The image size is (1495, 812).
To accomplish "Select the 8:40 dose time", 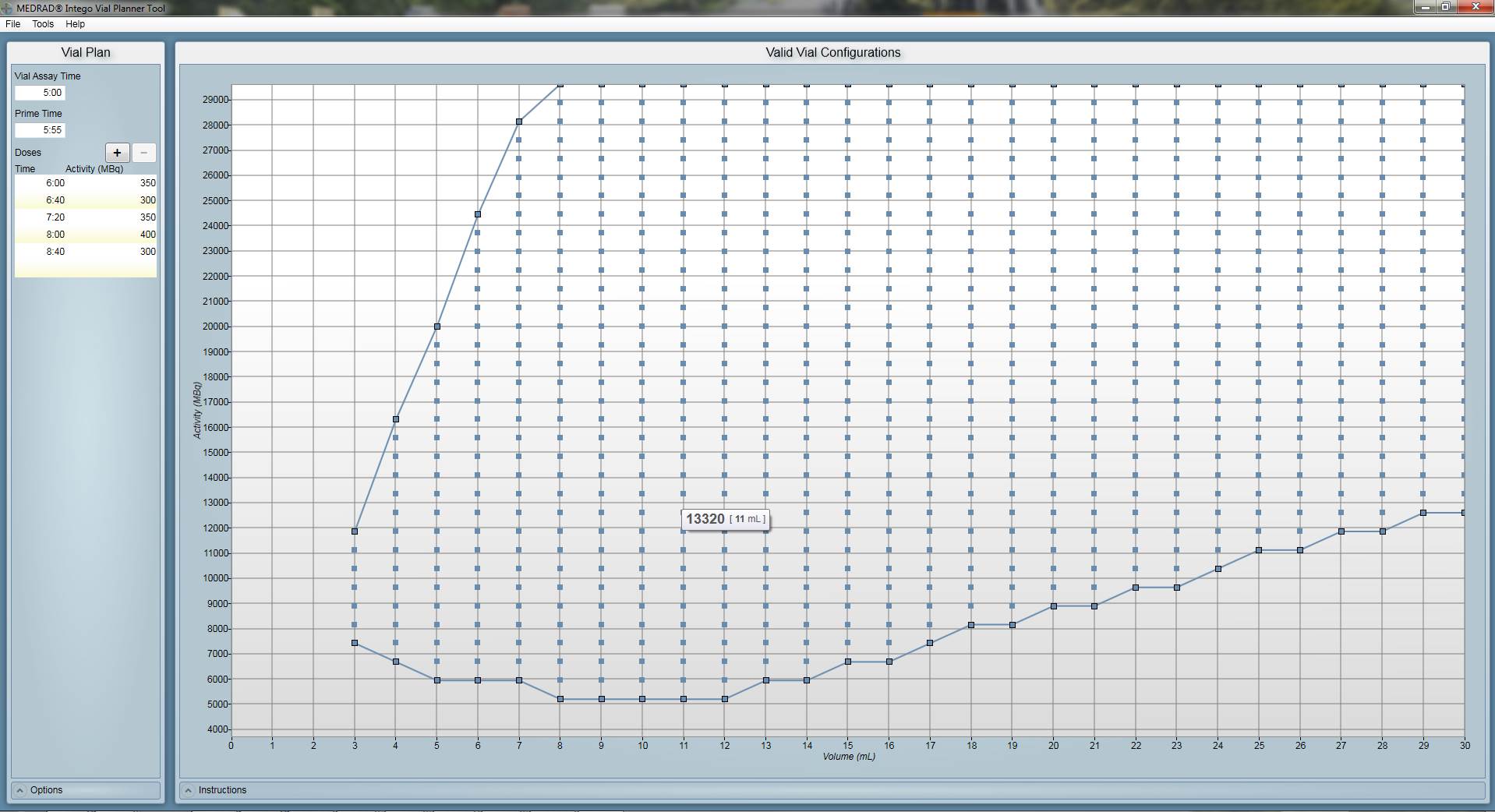I will coord(55,252).
